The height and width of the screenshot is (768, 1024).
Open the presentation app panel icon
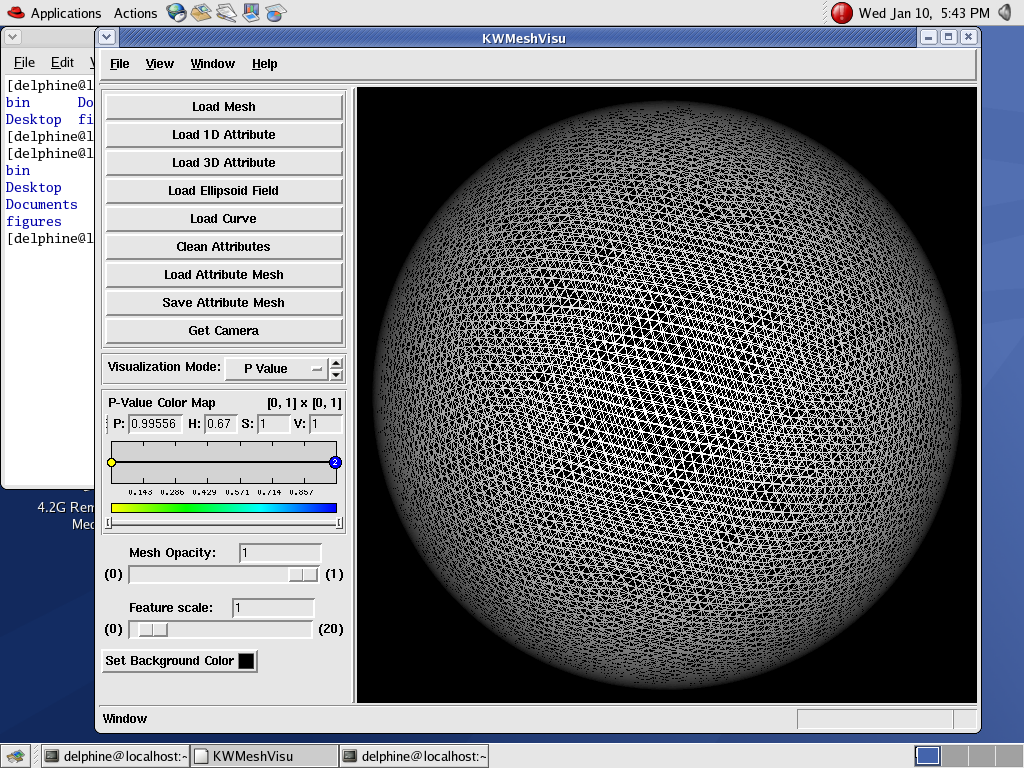coord(252,13)
